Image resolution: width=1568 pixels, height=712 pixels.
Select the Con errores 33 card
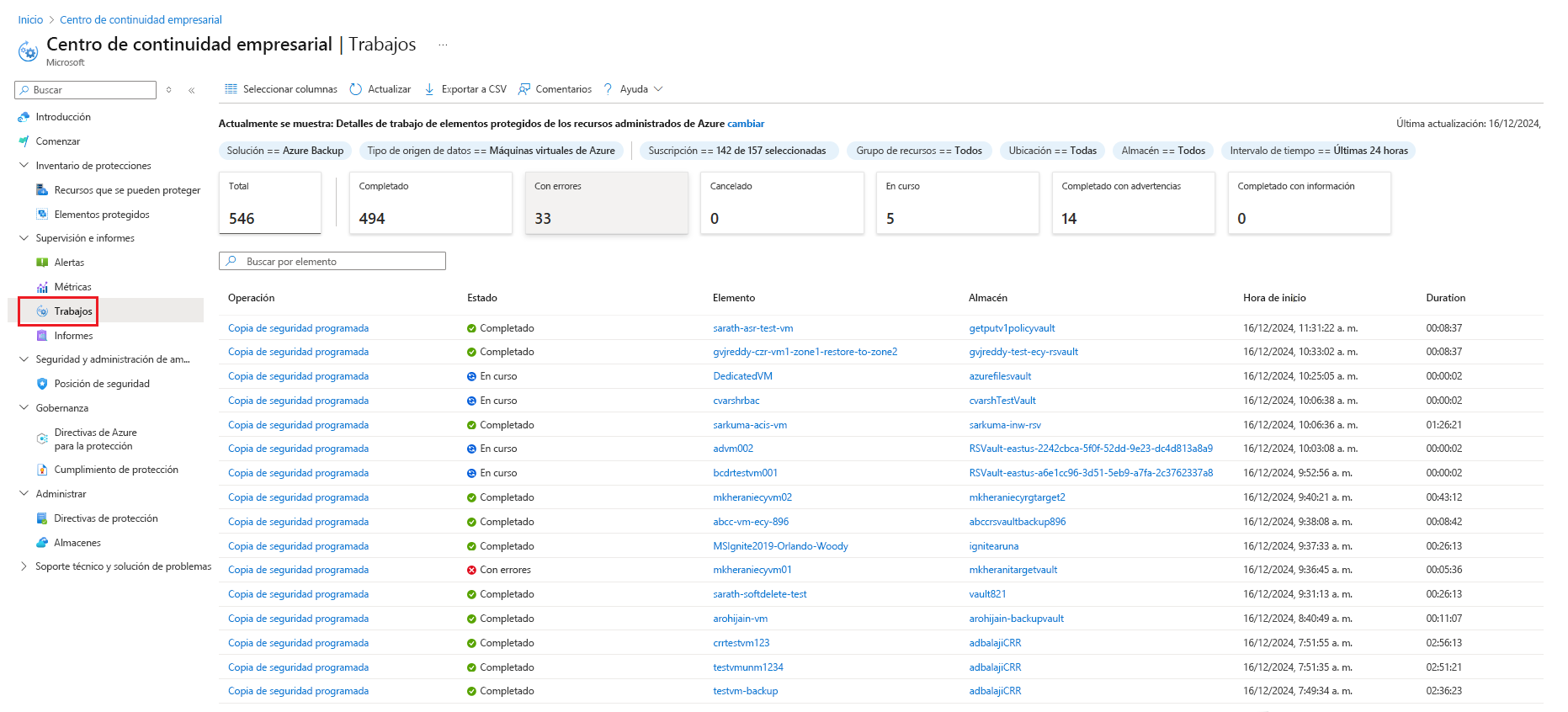point(607,203)
